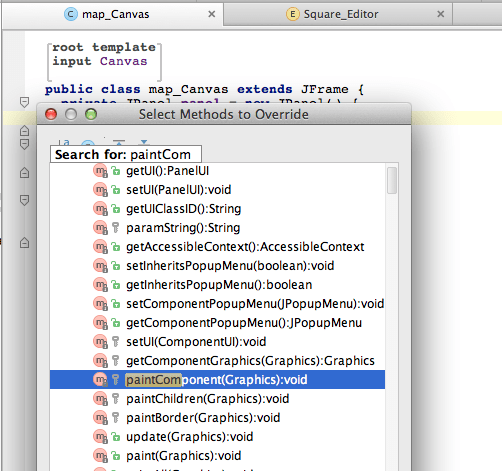
Task: Click the lowest fold marker in the editor gutter
Action: point(24,242)
